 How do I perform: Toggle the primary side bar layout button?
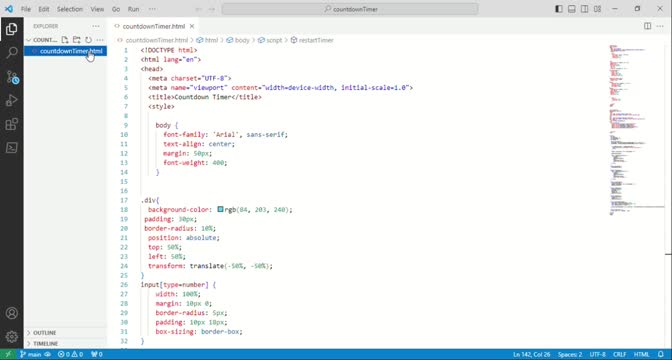[x=558, y=9]
